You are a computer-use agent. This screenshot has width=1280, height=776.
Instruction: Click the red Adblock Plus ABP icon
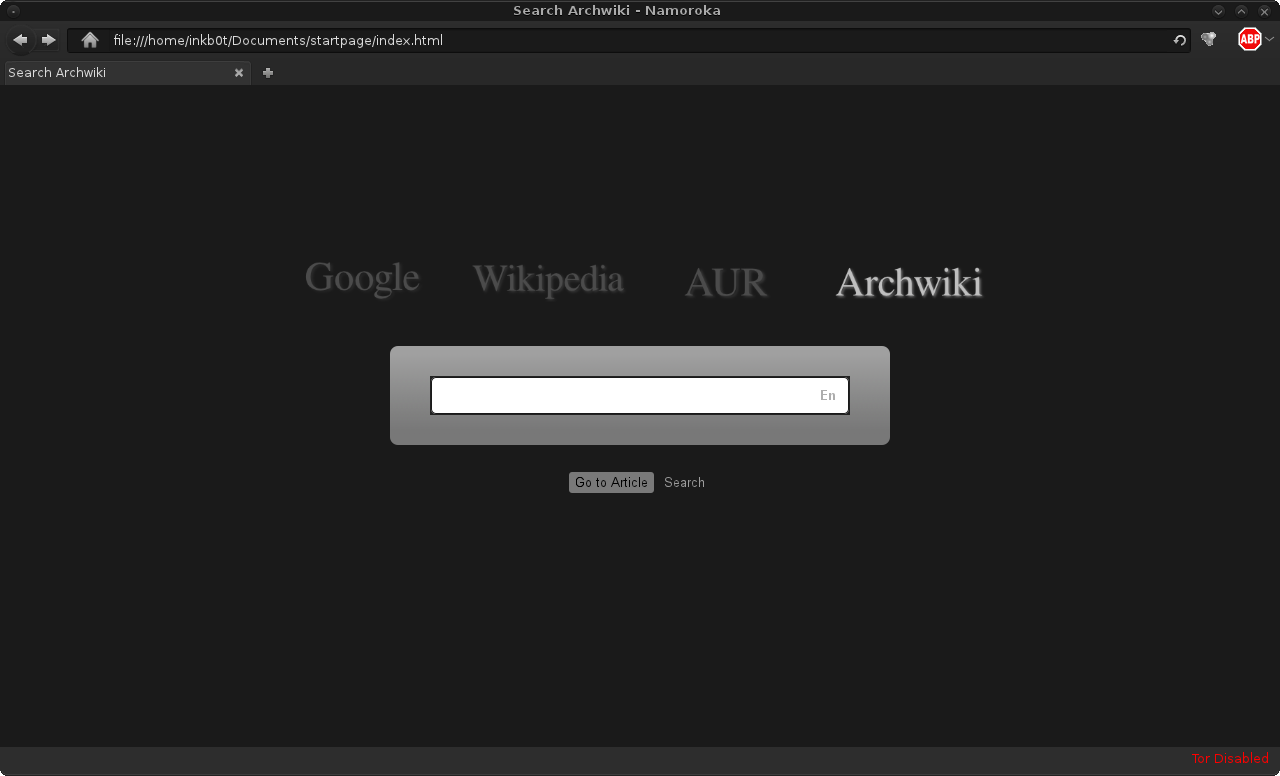(x=1249, y=39)
